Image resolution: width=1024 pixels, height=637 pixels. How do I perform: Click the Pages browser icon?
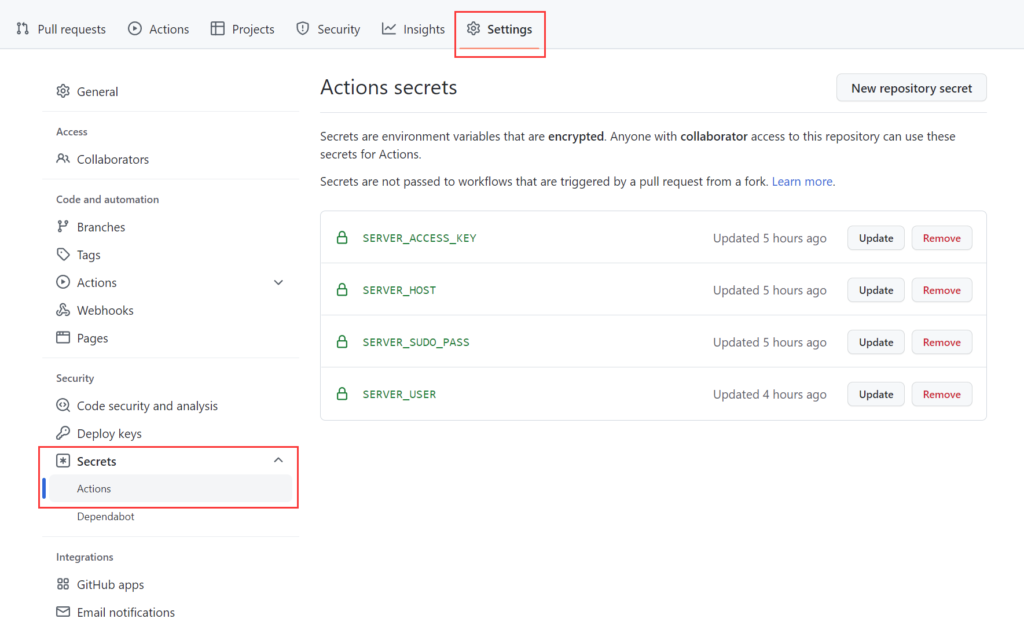[63, 338]
